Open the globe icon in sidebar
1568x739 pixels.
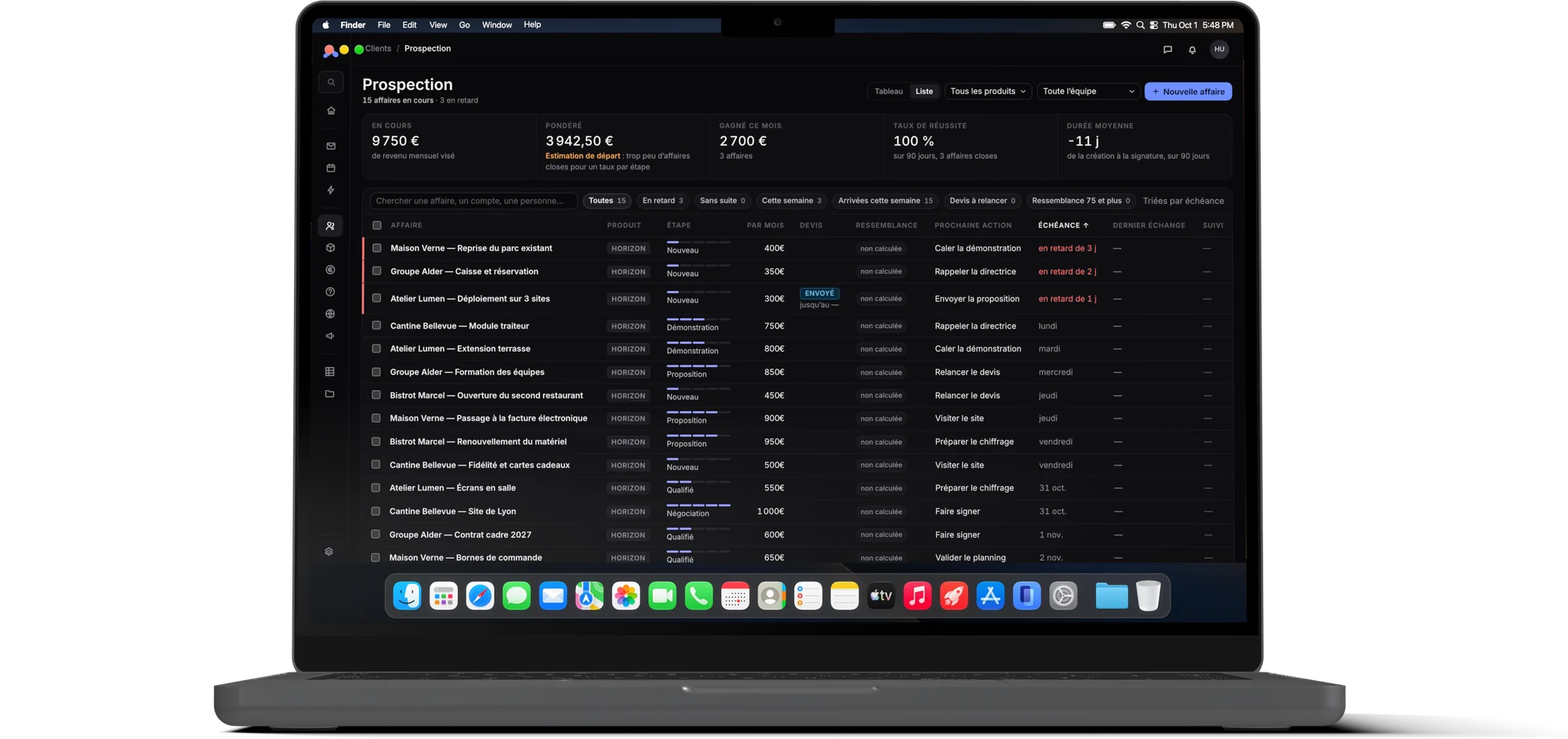point(330,314)
